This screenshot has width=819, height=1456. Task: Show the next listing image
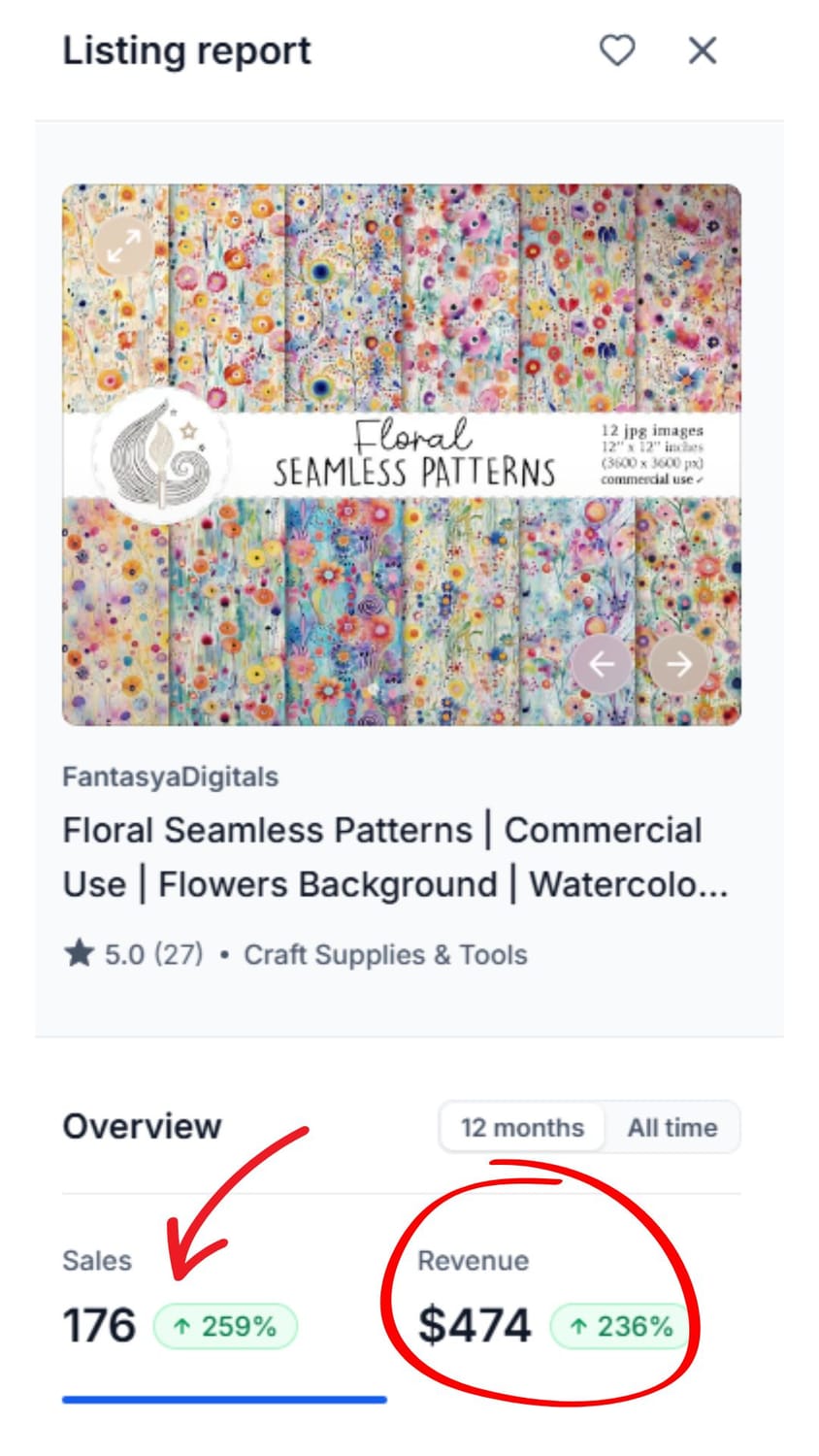(x=678, y=664)
